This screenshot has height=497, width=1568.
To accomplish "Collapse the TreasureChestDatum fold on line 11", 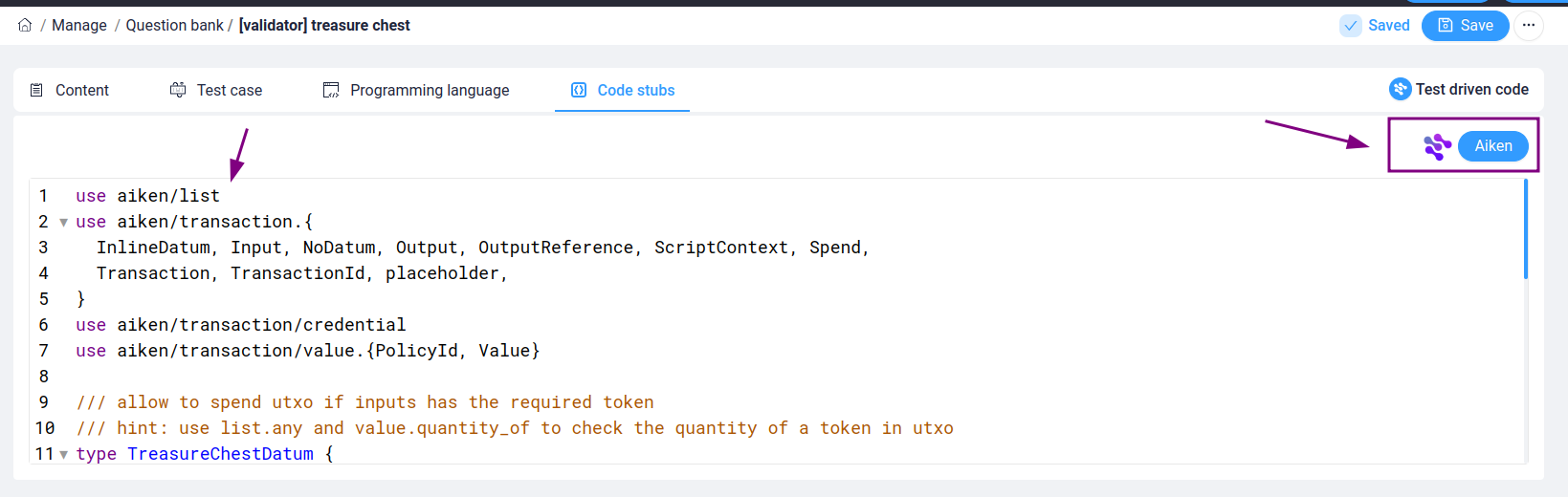I will click(63, 455).
